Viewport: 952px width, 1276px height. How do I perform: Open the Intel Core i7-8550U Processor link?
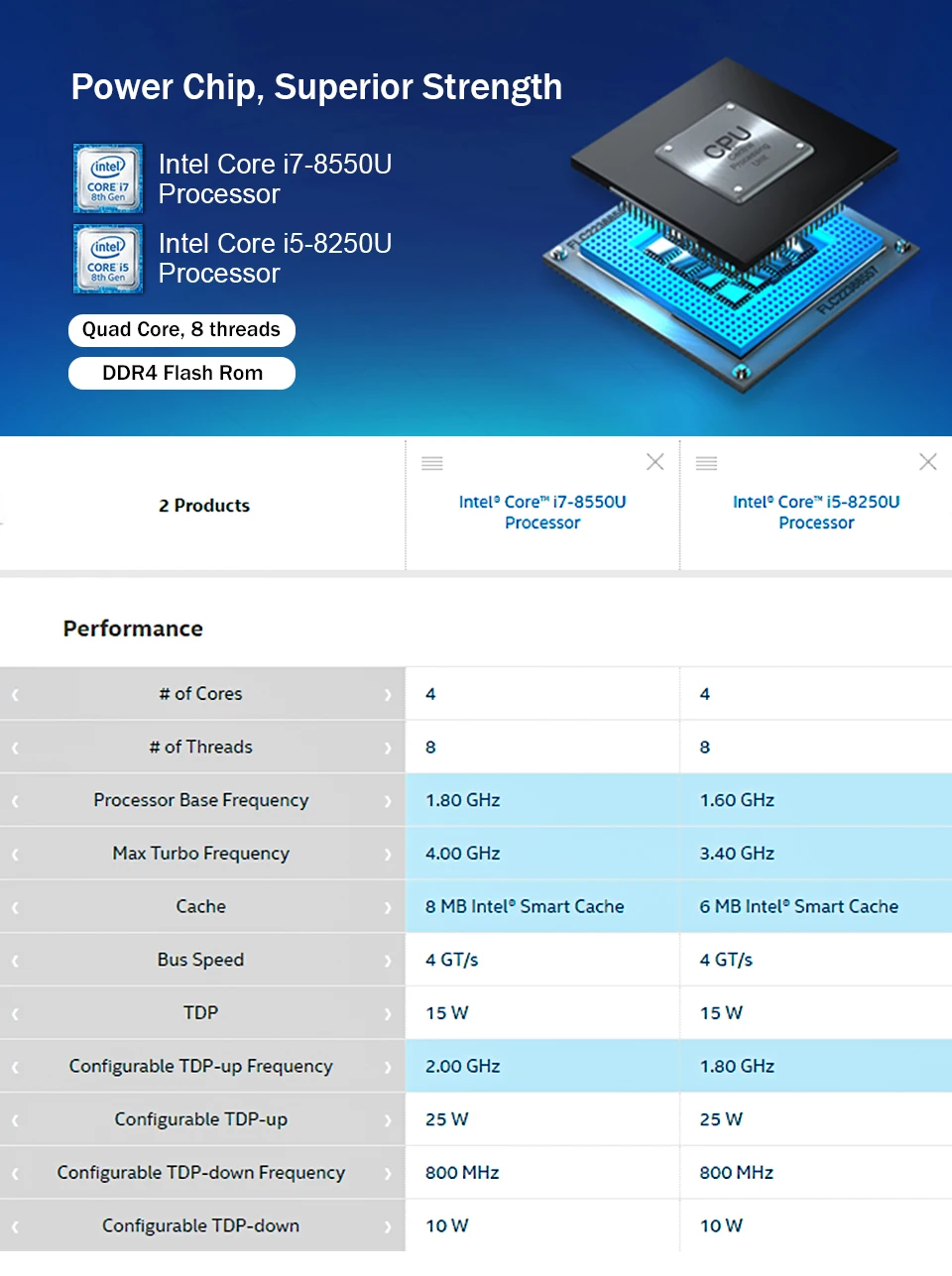(542, 512)
